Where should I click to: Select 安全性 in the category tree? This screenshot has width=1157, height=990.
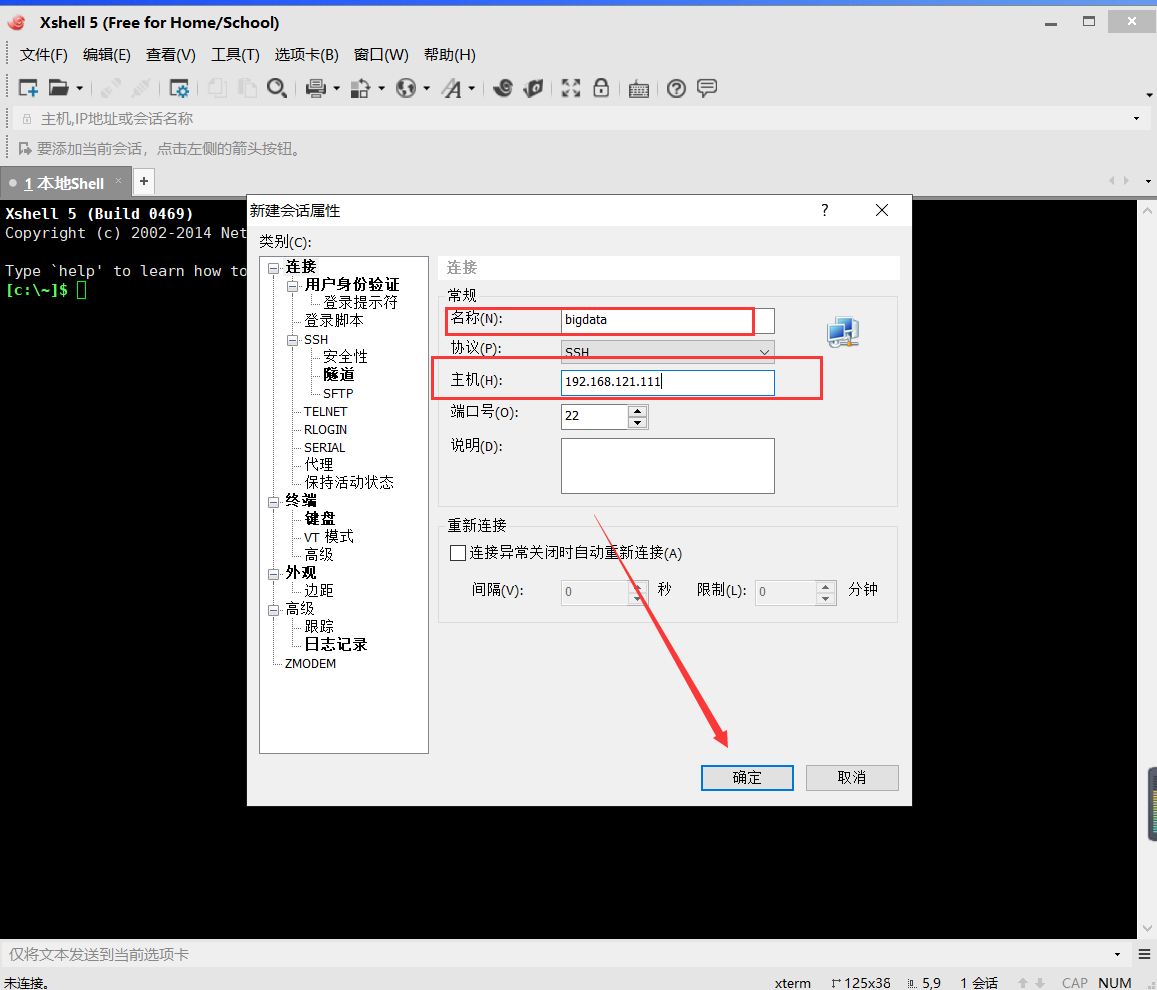pos(345,357)
